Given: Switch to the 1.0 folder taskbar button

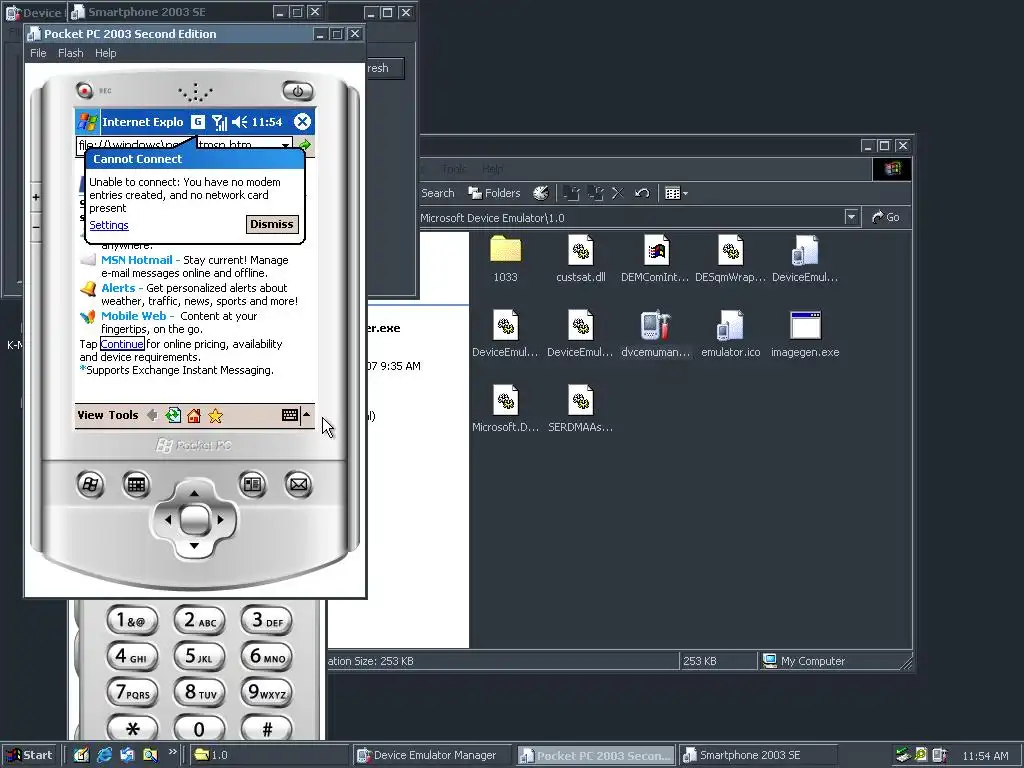Looking at the screenshot, I should coord(268,755).
